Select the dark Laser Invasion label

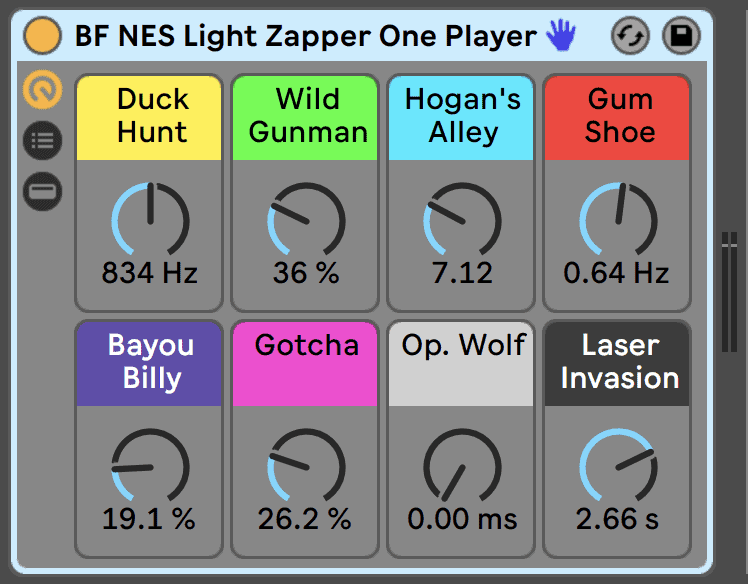(617, 364)
